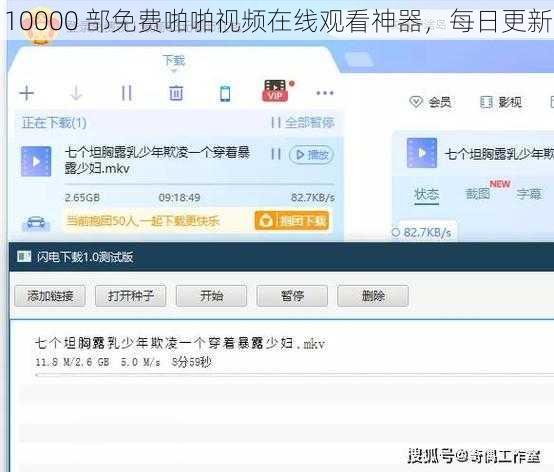
Task: Click the 开始 button in 闪电下载
Action: tap(211, 296)
